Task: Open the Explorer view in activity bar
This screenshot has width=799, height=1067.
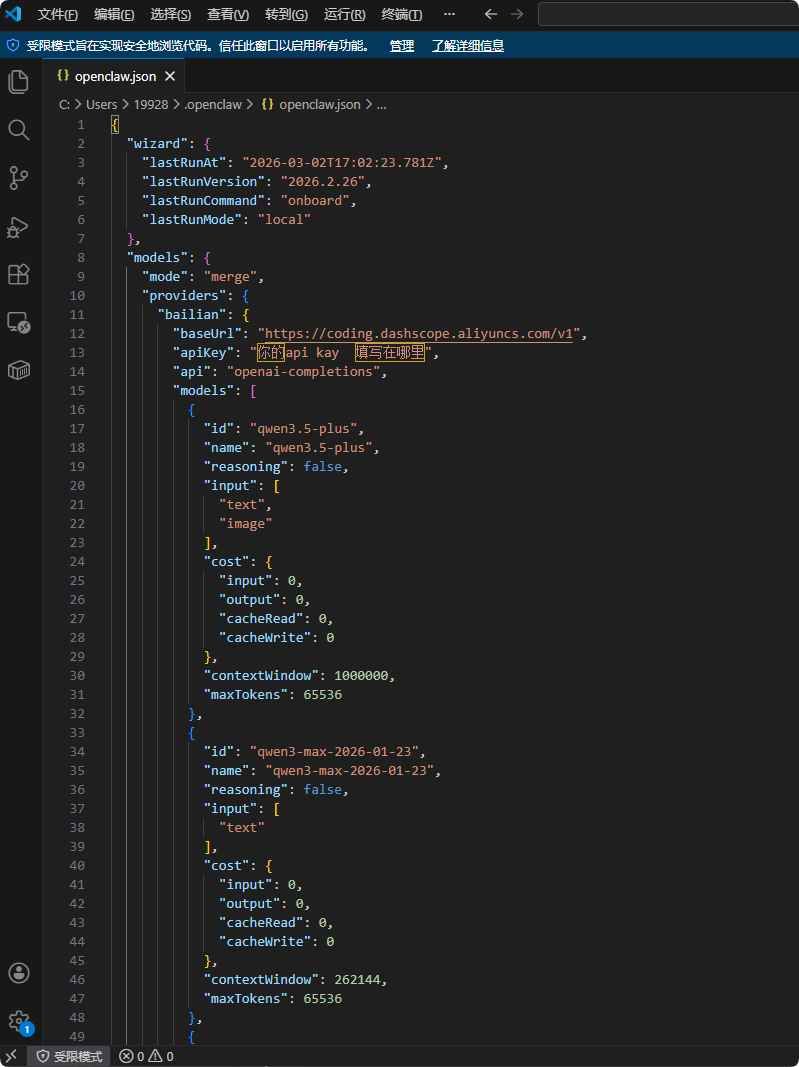Action: tap(18, 82)
